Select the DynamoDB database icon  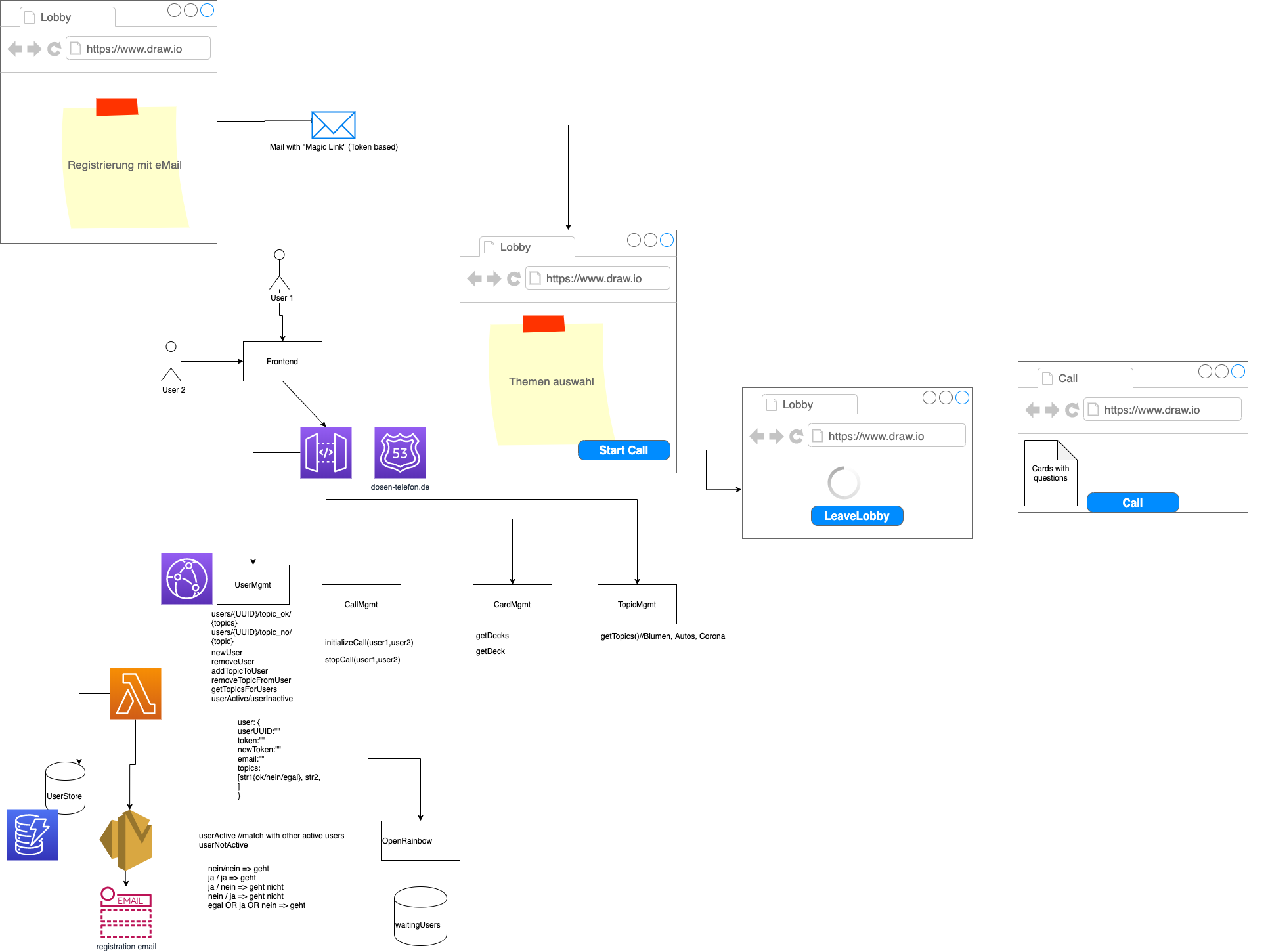[32, 834]
